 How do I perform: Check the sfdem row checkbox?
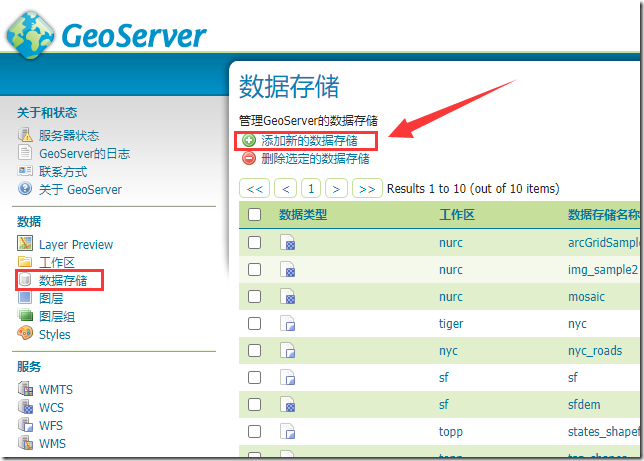[x=254, y=404]
